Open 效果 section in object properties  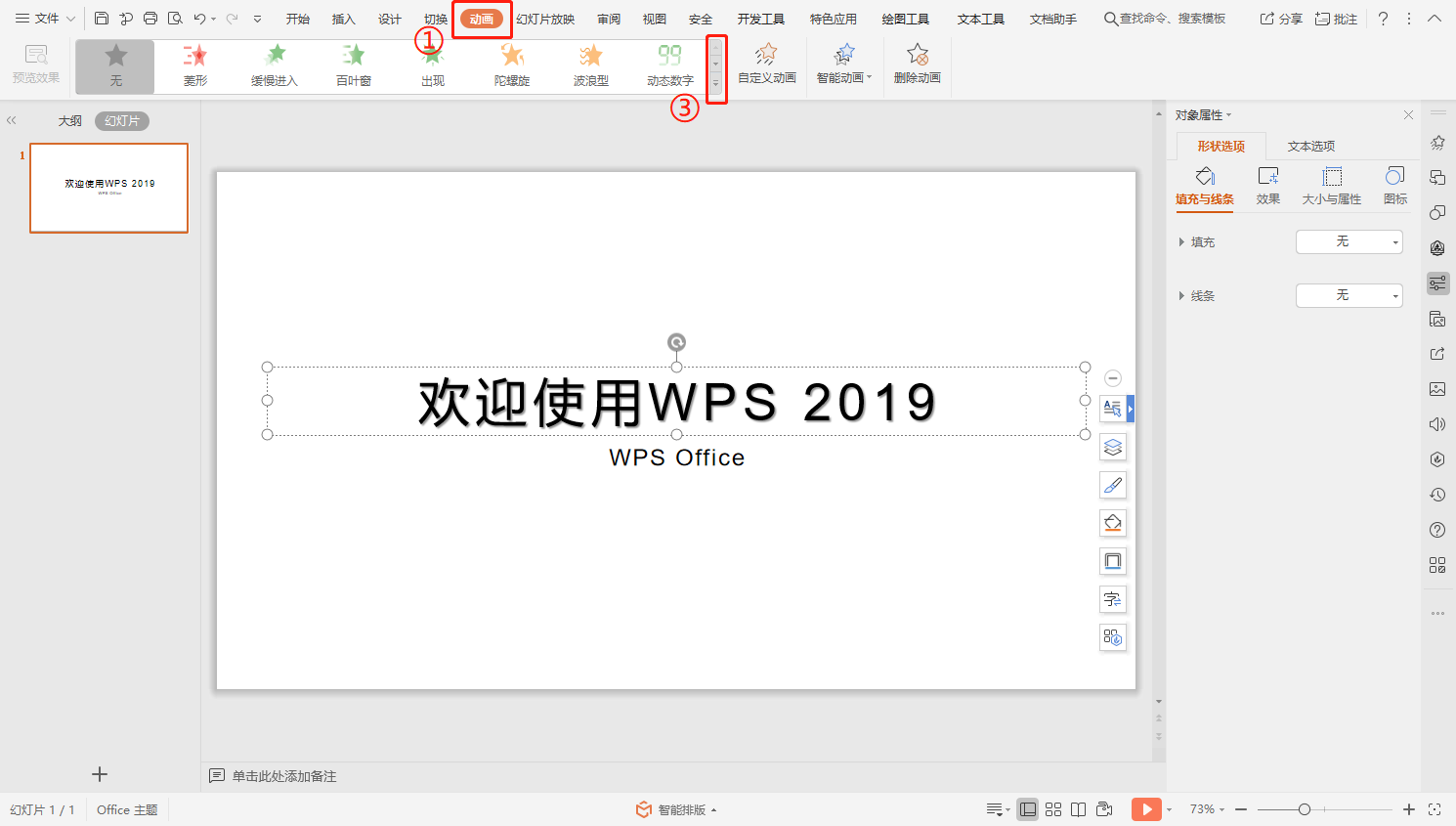(1267, 184)
